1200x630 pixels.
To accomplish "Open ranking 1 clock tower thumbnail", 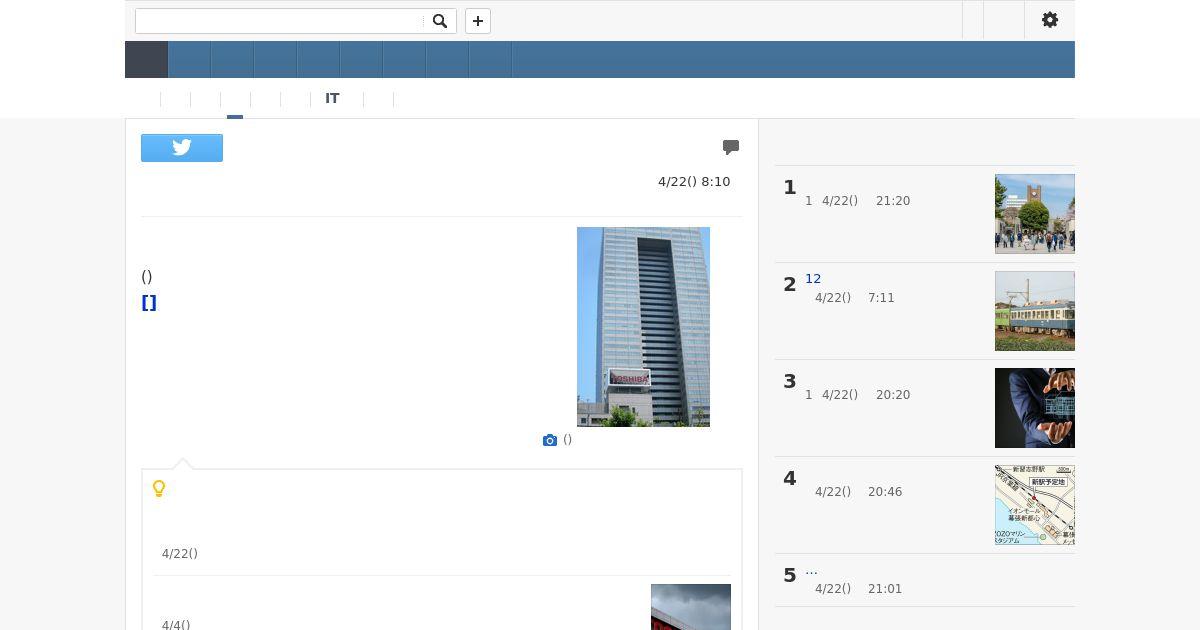I will coord(1035,214).
